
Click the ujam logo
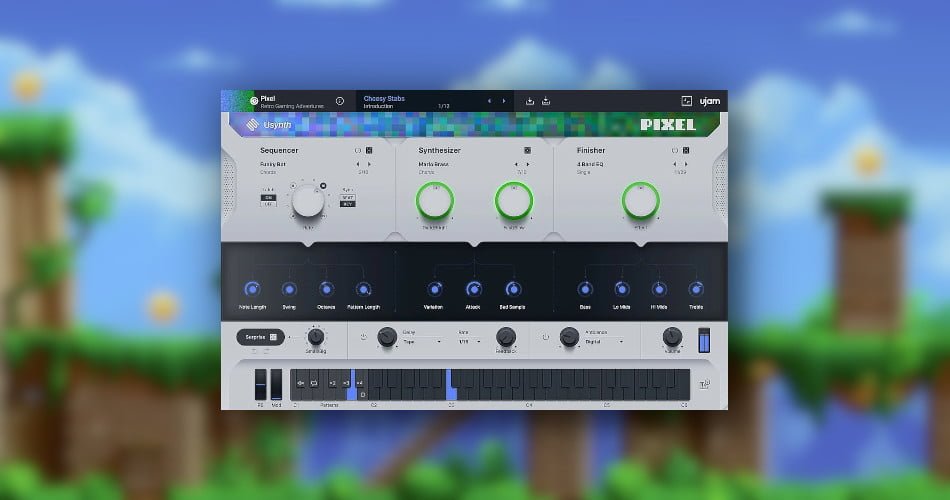[x=709, y=101]
